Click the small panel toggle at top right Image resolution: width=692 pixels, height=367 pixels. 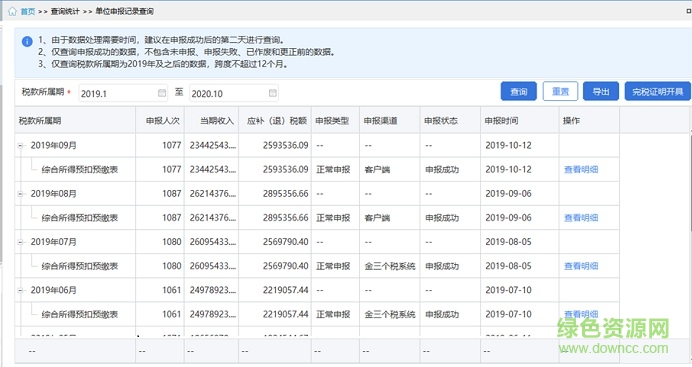point(688,11)
